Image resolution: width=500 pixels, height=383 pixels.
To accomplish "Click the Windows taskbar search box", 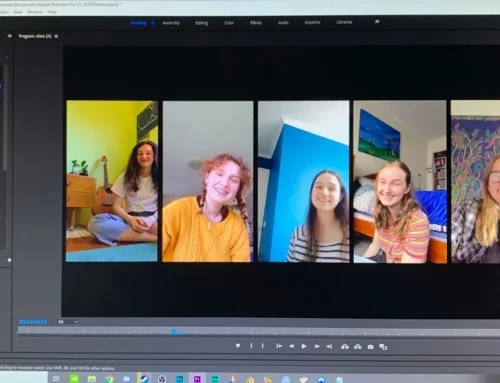I will [x=23, y=378].
